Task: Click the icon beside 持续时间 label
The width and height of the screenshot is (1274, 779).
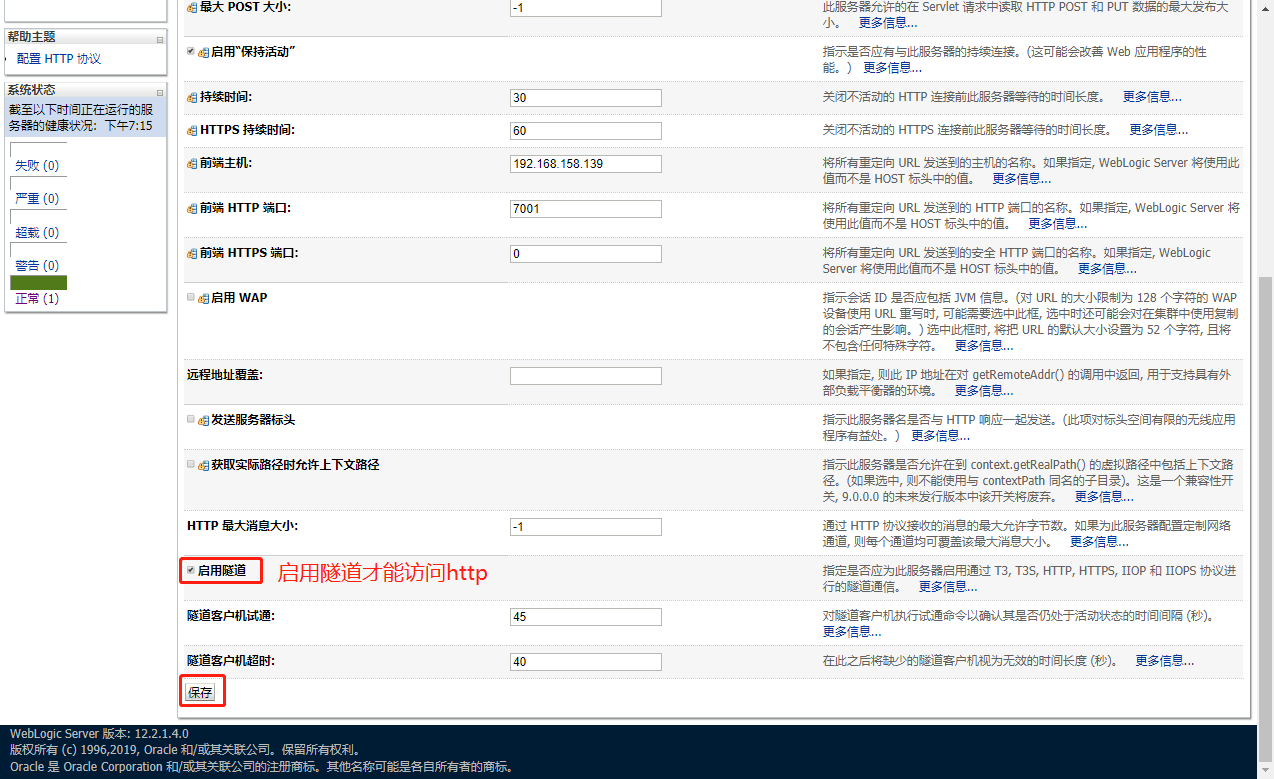Action: [x=192, y=98]
